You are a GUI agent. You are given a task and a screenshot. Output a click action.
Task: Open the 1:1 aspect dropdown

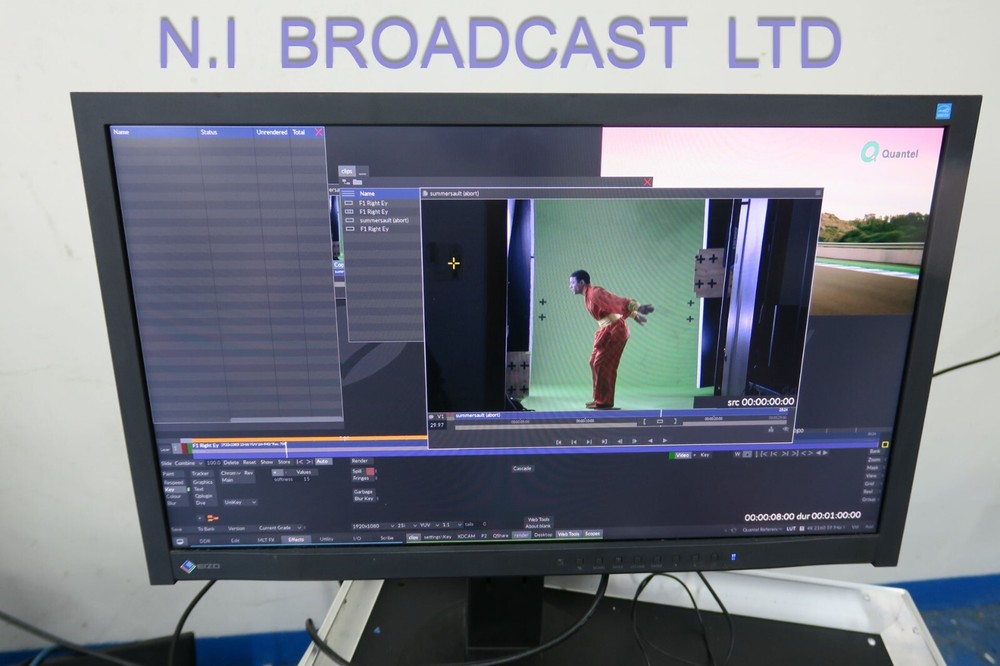[451, 524]
